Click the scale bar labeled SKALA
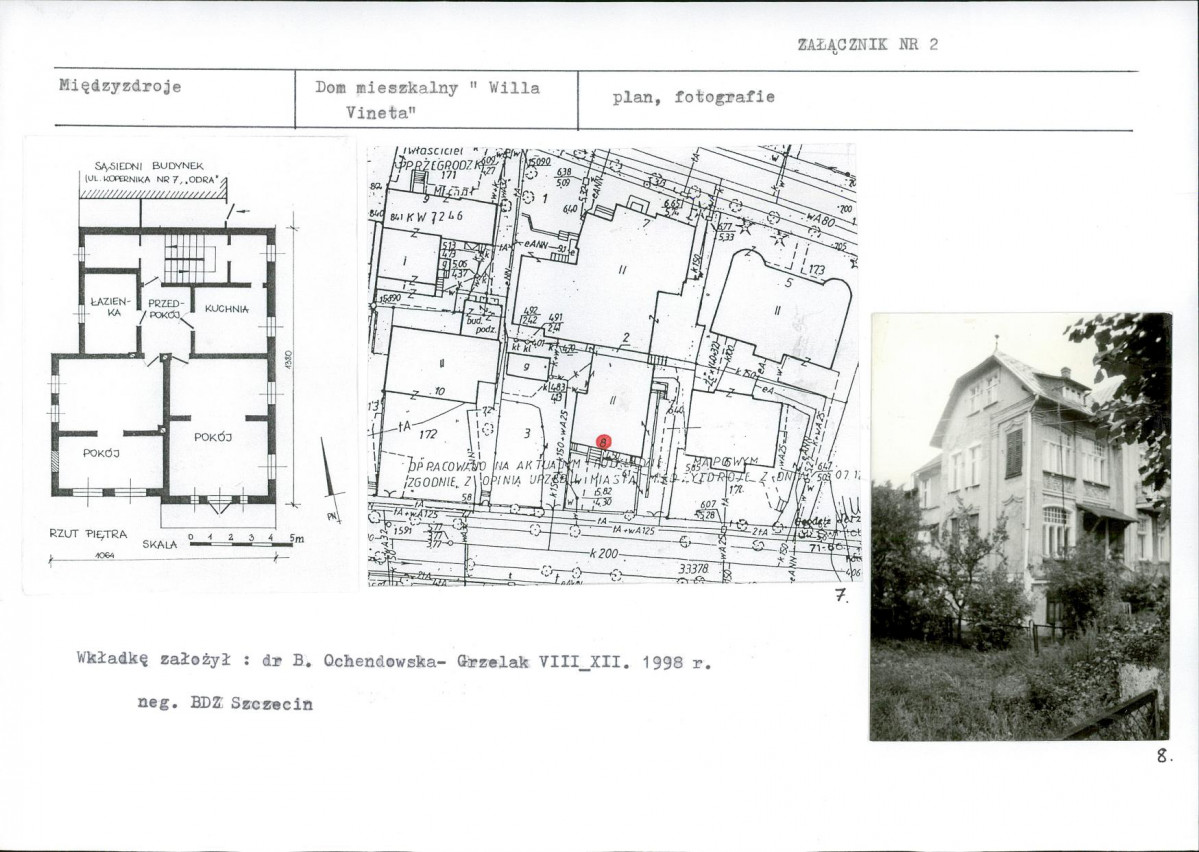 [245, 541]
